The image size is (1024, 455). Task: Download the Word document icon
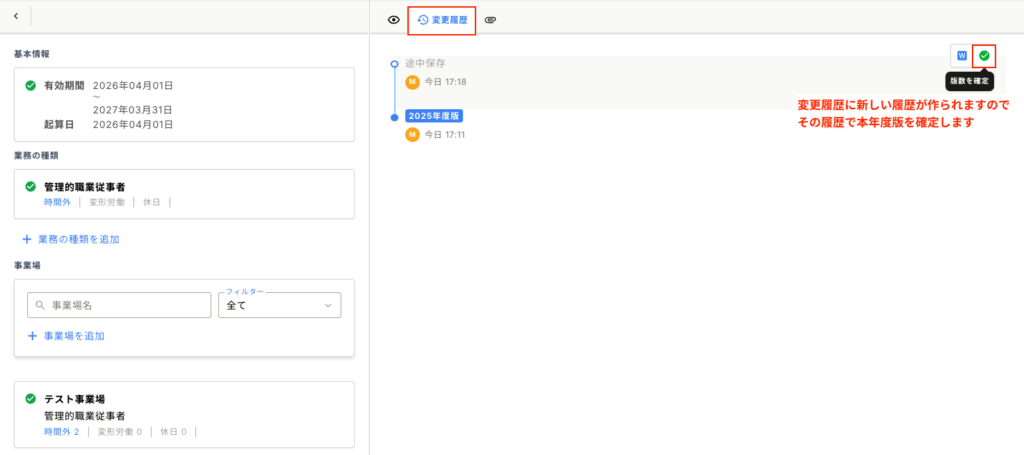[x=962, y=55]
